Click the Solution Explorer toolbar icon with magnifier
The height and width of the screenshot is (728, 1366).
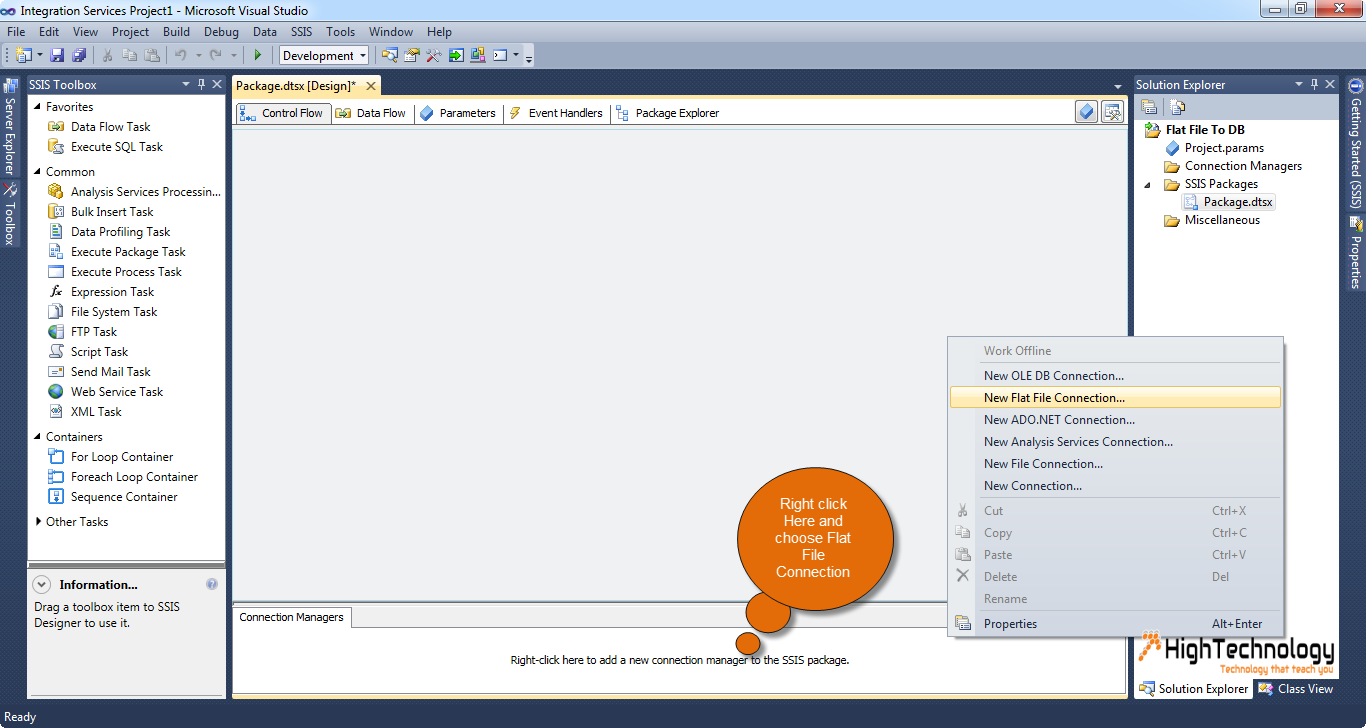(x=390, y=55)
